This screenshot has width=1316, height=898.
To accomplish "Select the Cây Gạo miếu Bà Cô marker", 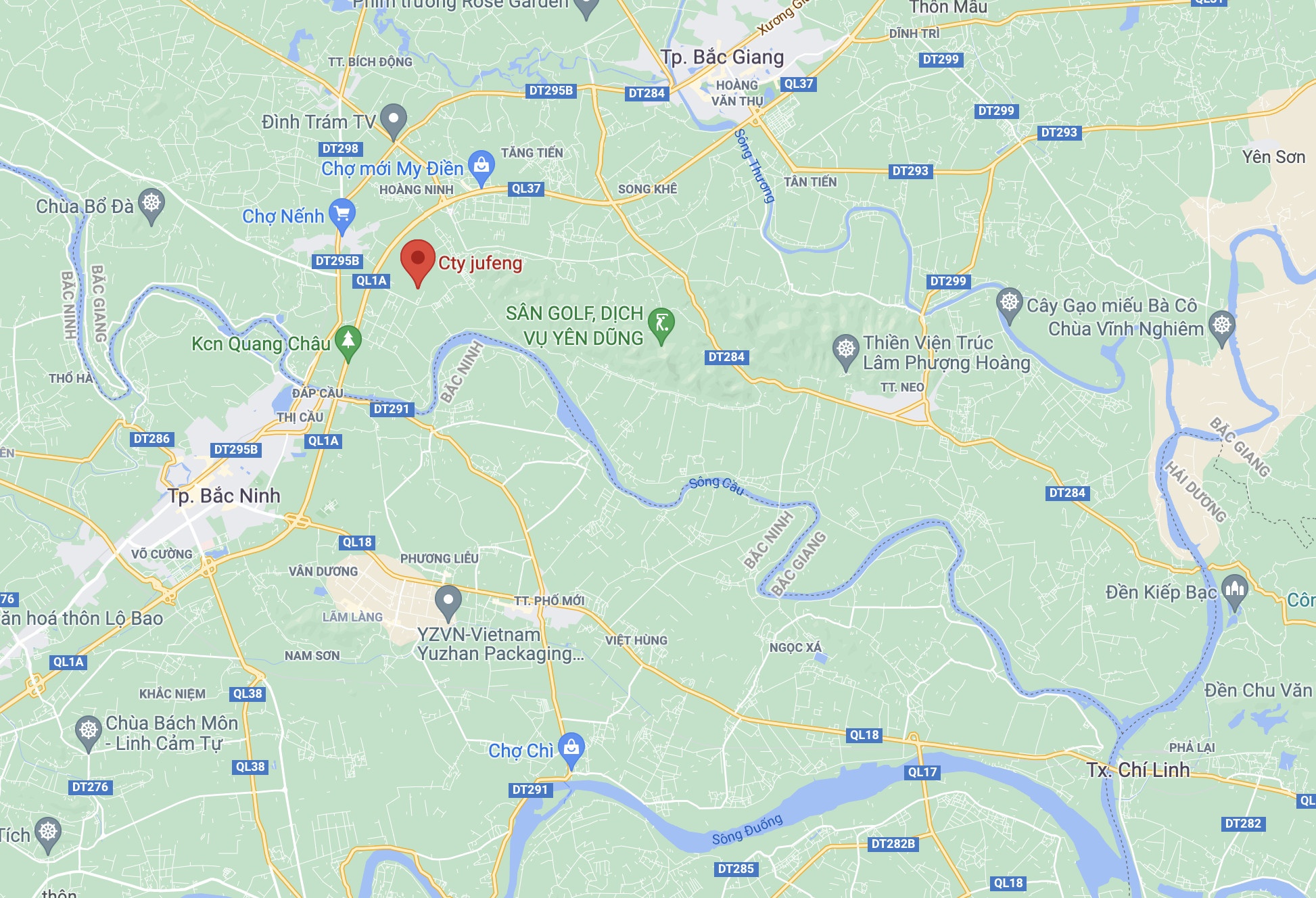I will (1010, 305).
